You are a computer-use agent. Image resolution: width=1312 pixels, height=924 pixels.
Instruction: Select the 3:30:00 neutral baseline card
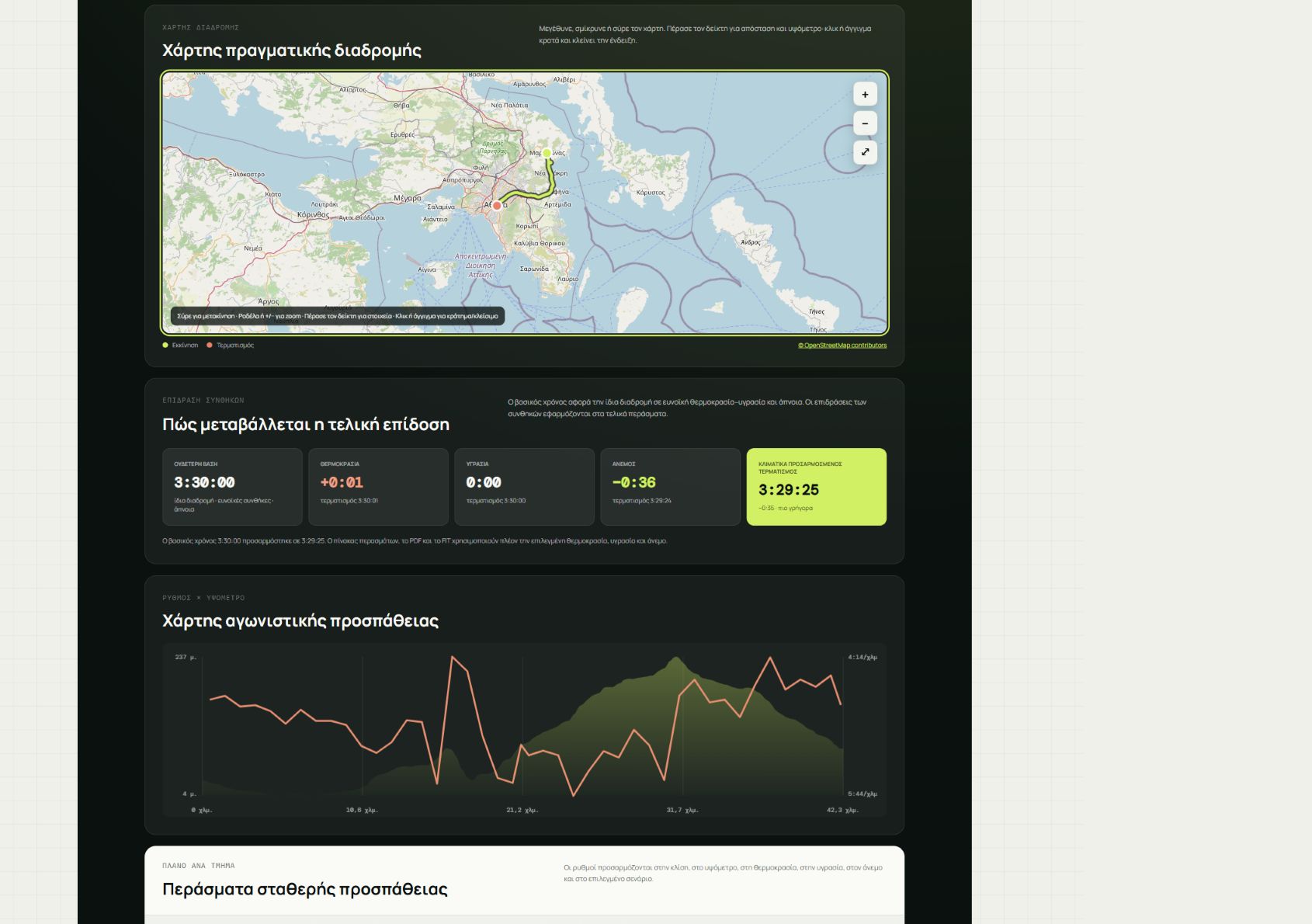tap(232, 487)
